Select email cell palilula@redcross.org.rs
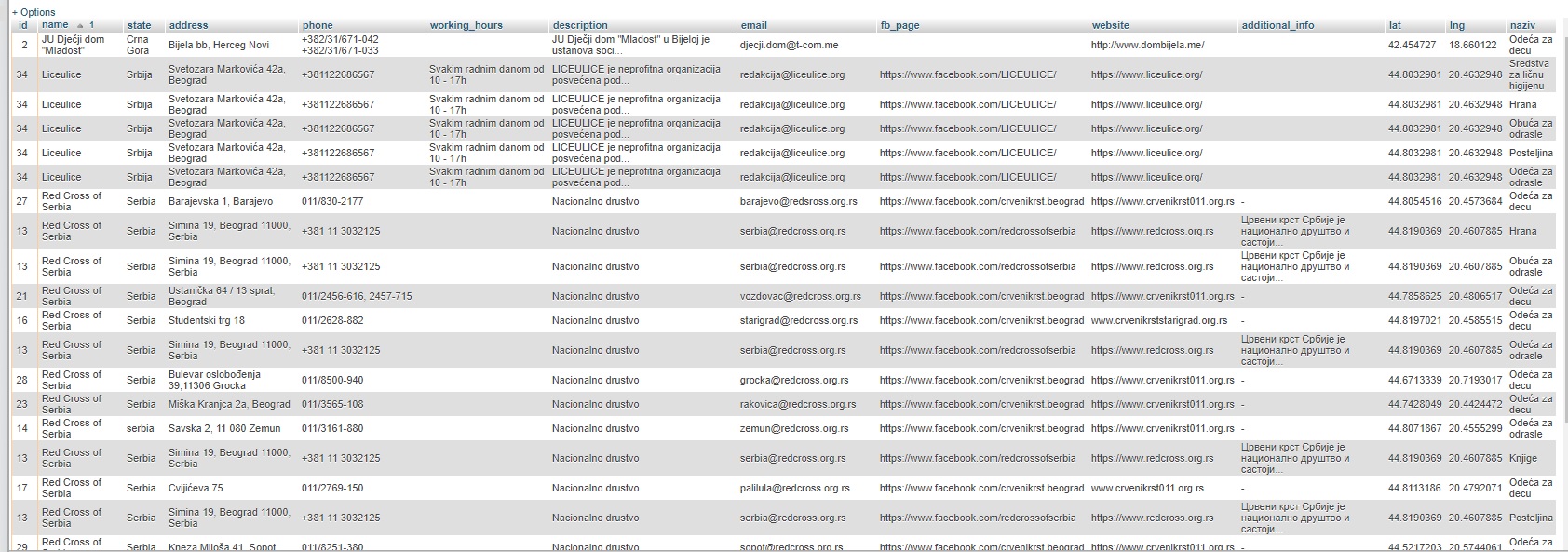The image size is (1568, 552). [795, 488]
